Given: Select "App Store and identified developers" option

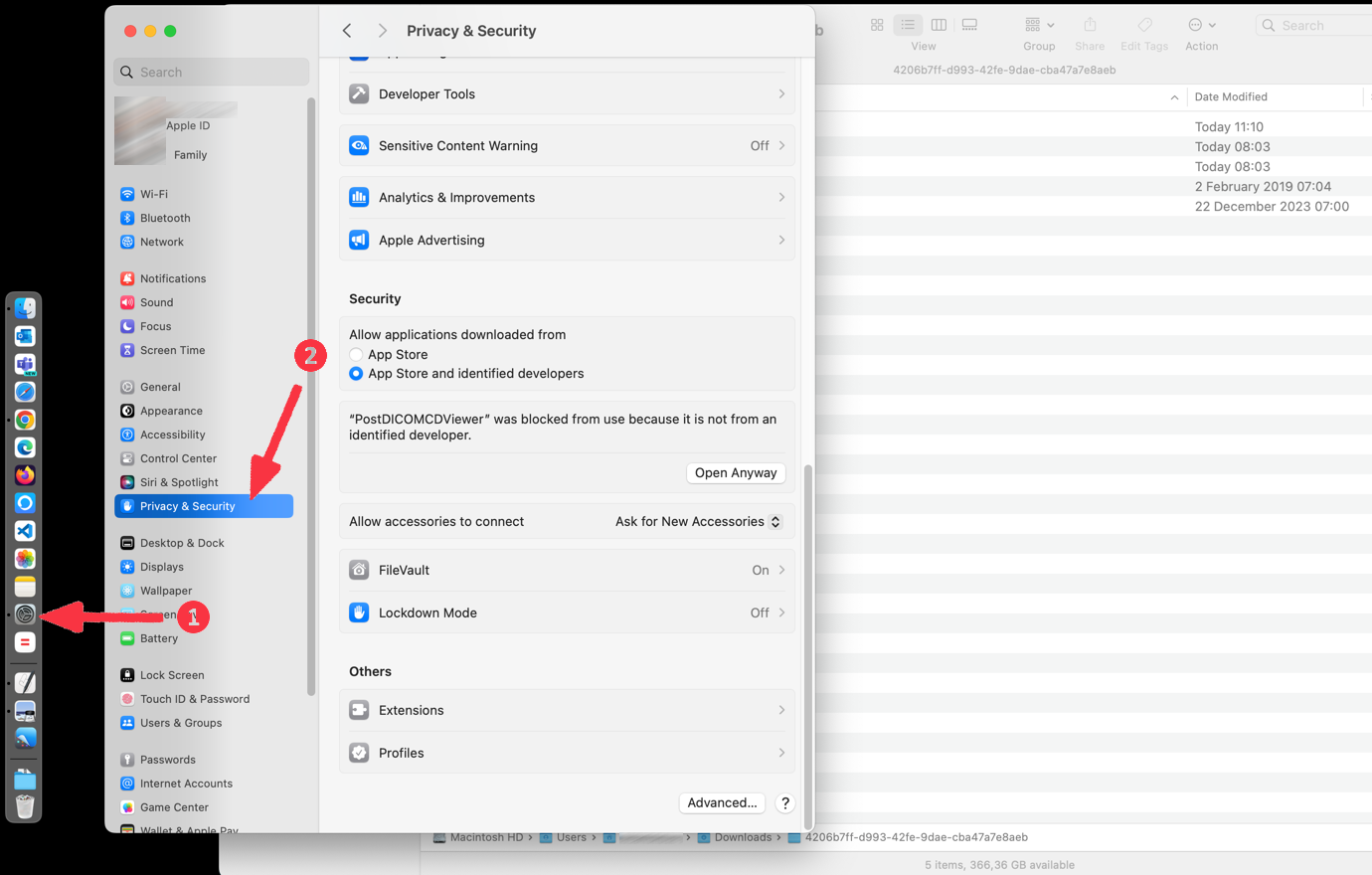Looking at the screenshot, I should [356, 374].
